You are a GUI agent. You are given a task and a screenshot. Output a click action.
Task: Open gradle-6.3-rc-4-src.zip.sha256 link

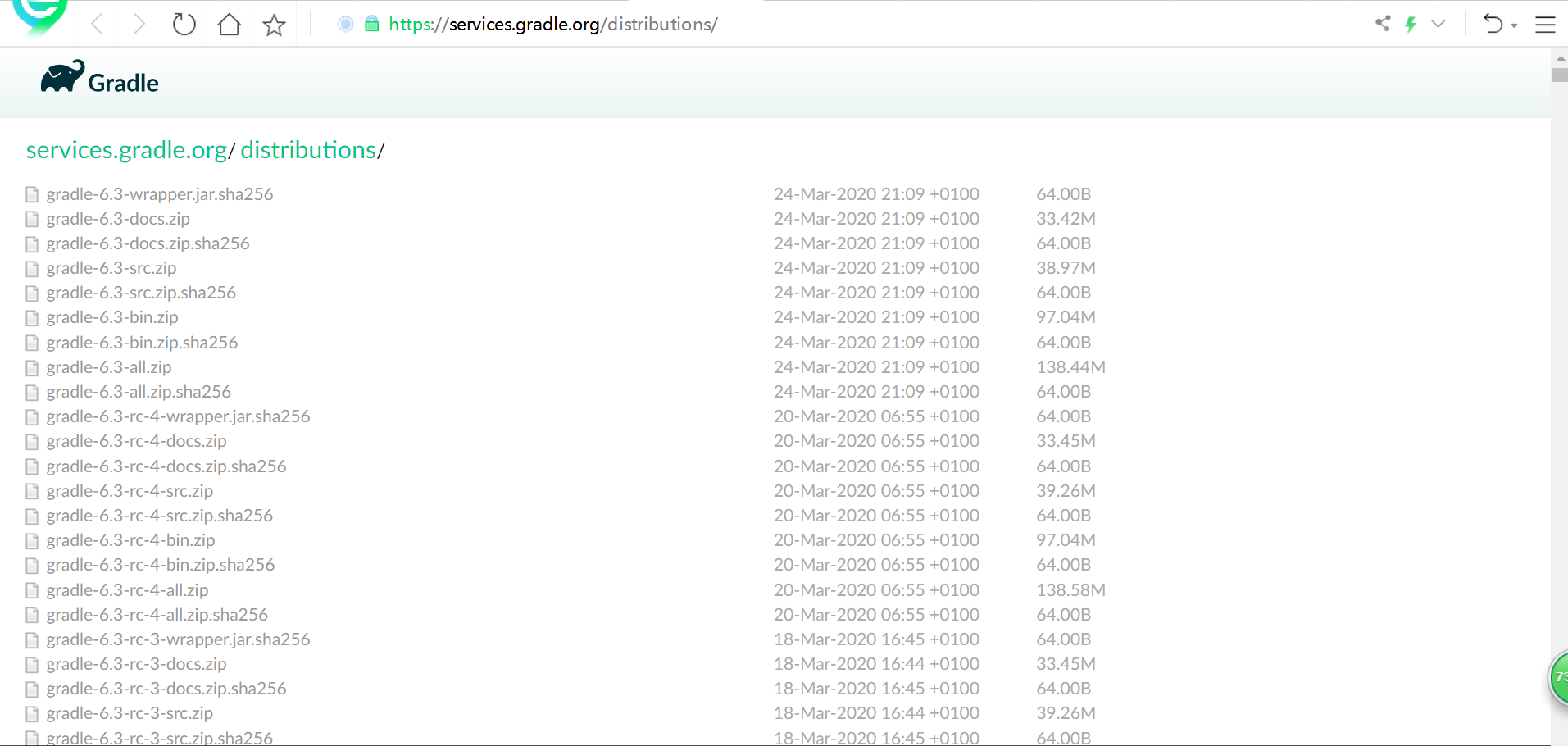coord(160,516)
